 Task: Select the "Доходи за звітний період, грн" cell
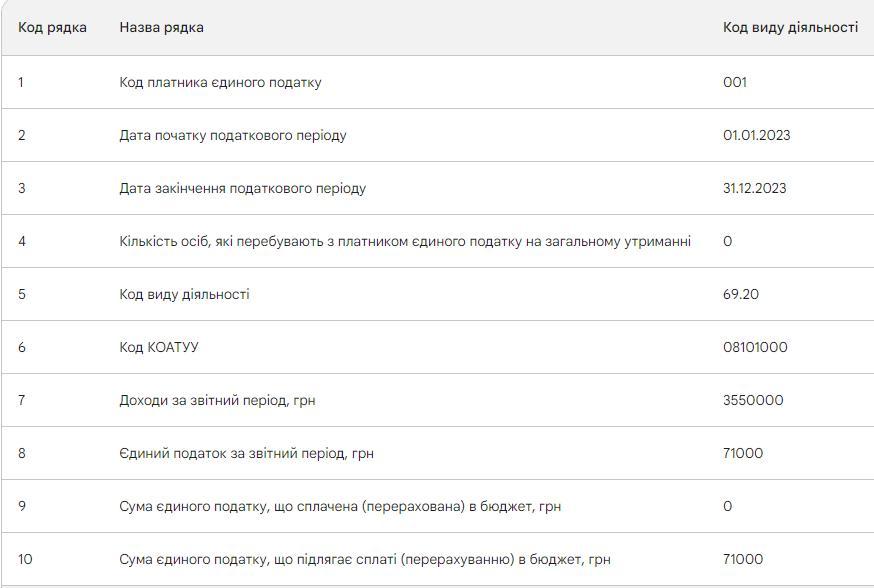point(217,400)
